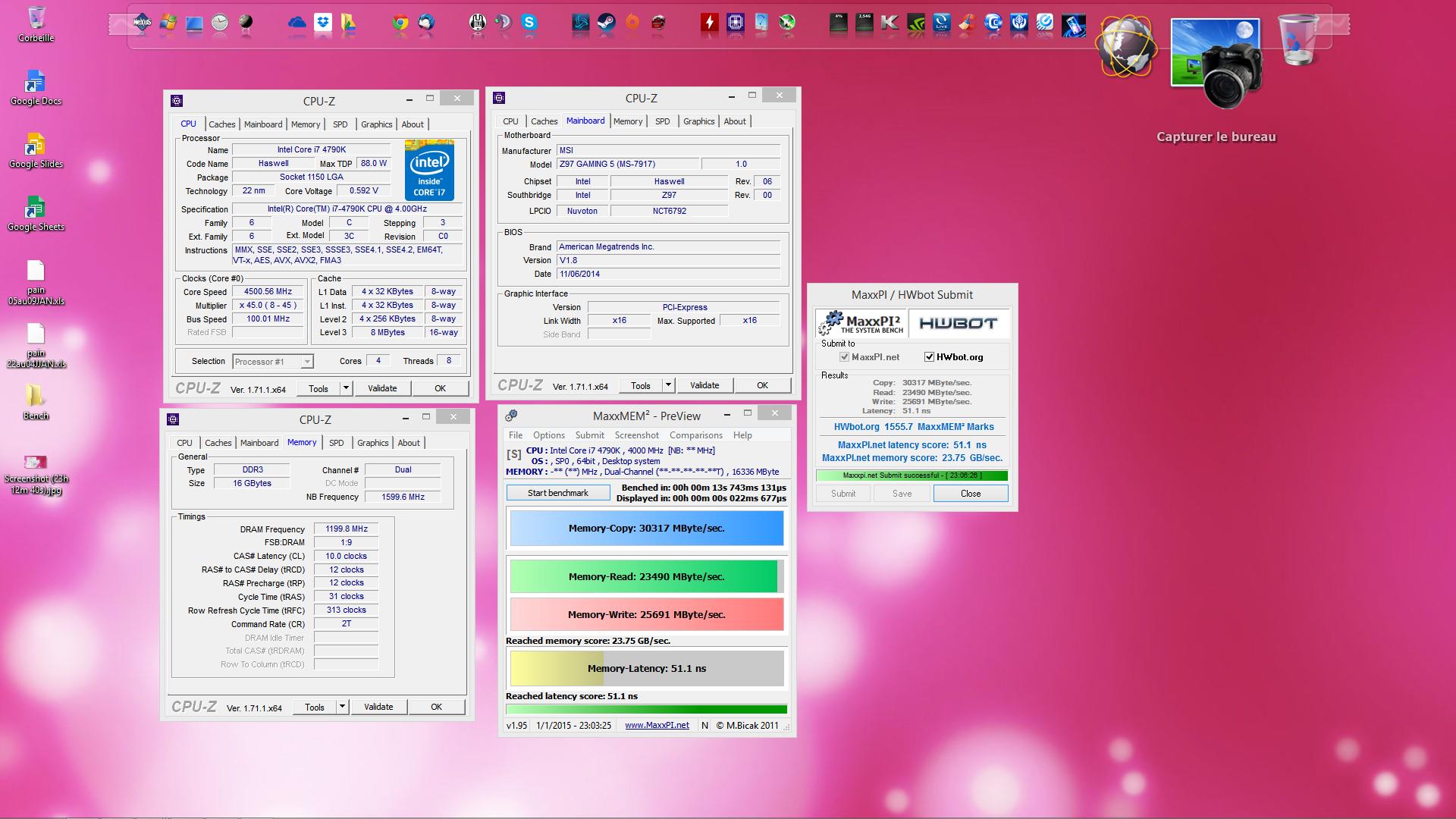Screen dimensions: 1456x819
Task: Click the N status cell in MaxxMEM
Action: pyautogui.click(x=704, y=726)
